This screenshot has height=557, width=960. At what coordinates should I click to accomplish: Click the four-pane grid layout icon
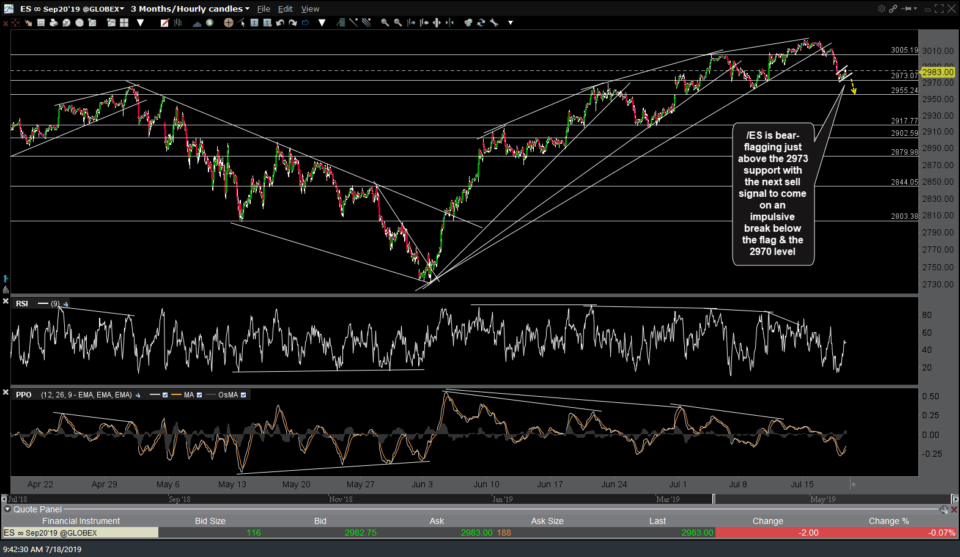point(124,23)
